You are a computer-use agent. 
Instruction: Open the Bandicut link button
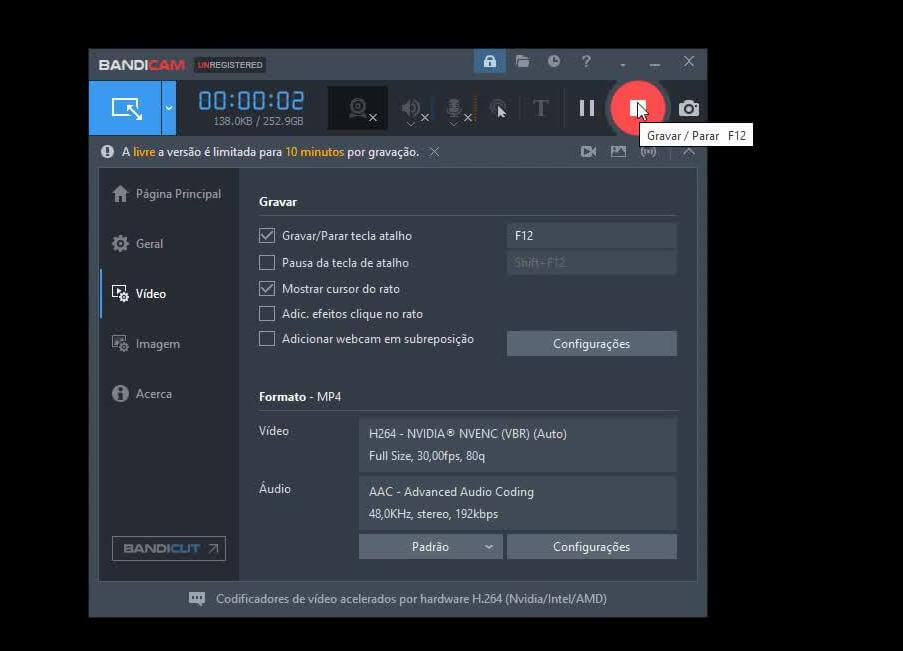point(169,548)
